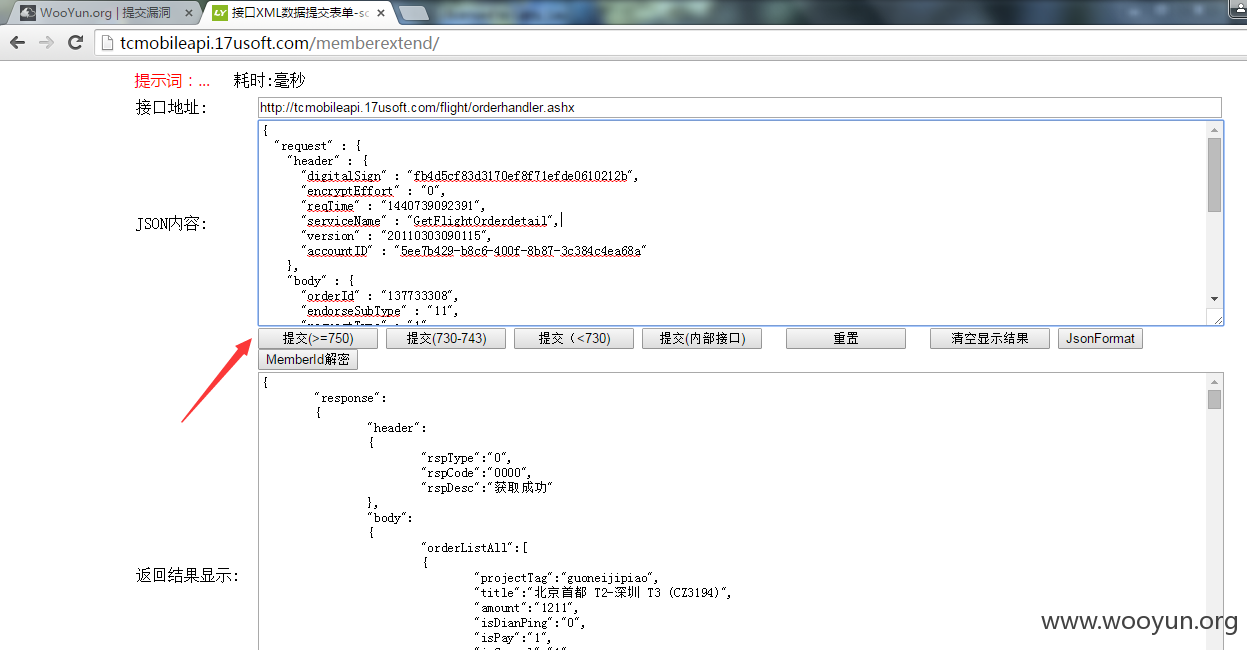
Task: Click the "rspType":"0" line
Action: point(465,457)
